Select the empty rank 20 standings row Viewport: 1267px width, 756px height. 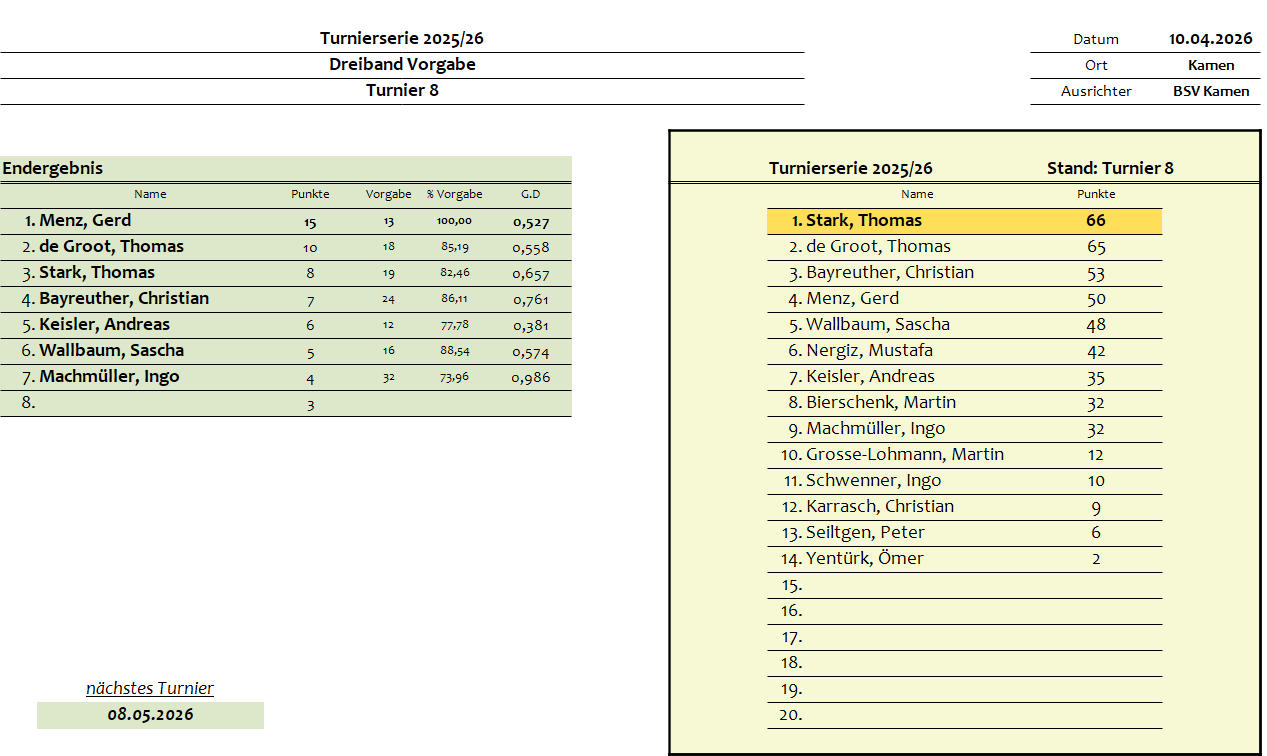click(964, 715)
